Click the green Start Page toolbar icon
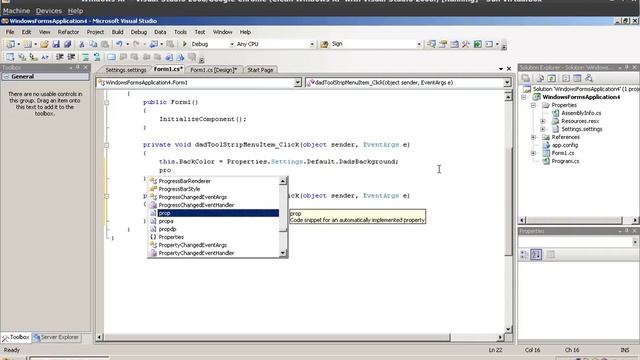Screen dimensions: 640x360 click(478, 44)
